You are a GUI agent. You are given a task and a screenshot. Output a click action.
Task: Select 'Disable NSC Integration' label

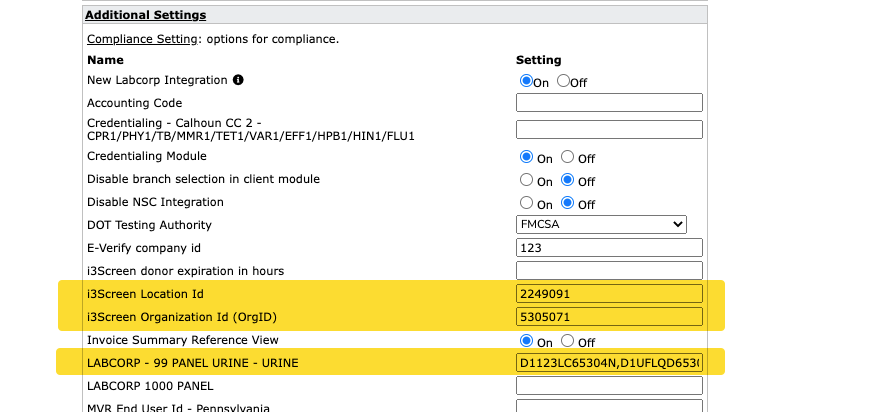click(x=155, y=202)
